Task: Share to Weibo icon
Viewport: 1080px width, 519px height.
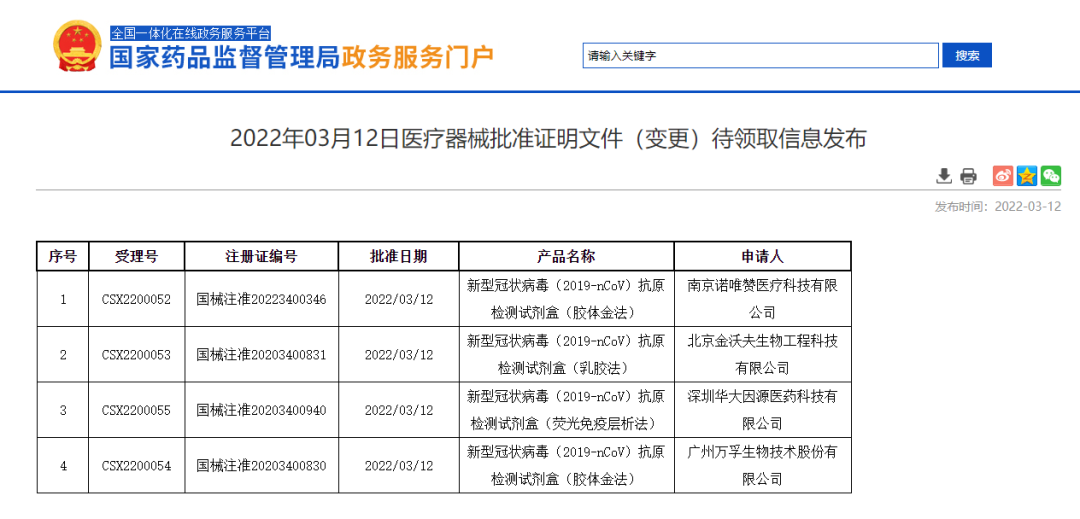Action: pyautogui.click(x=1003, y=176)
